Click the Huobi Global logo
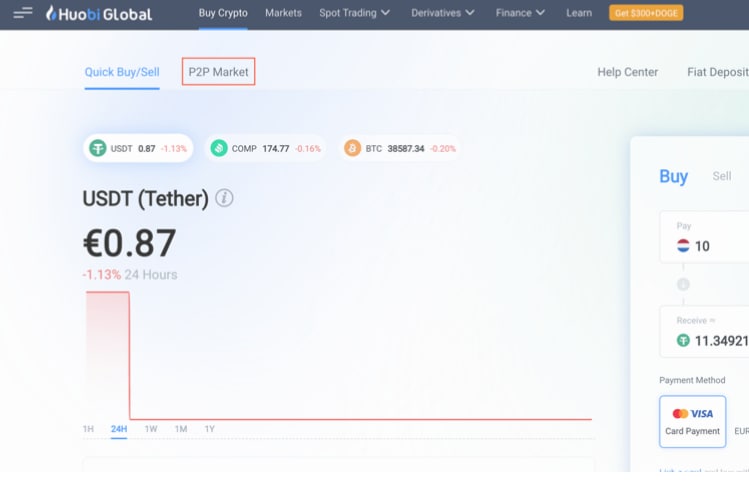The height and width of the screenshot is (482, 749). (99, 13)
